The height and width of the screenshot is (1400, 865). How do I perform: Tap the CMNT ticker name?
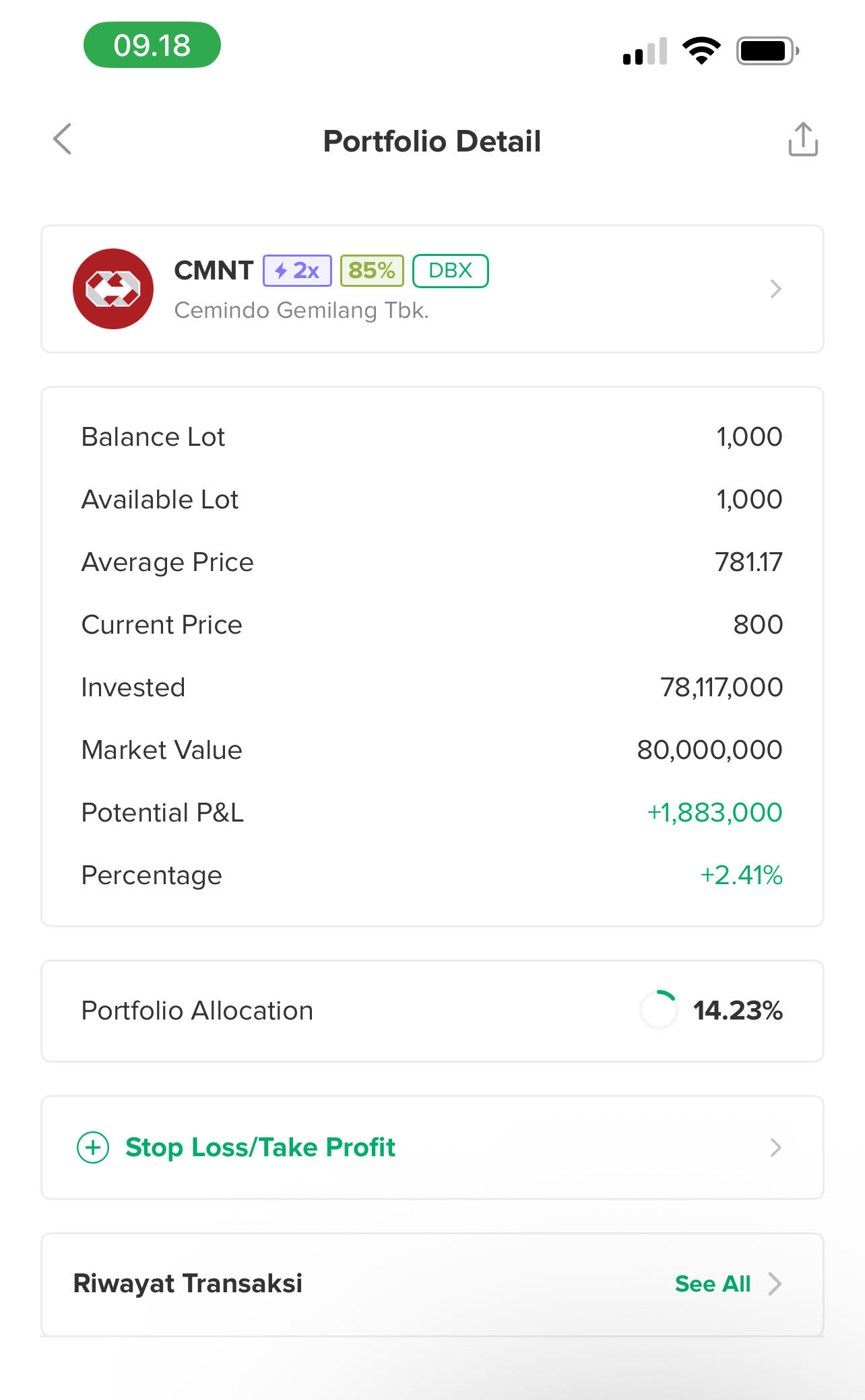tap(214, 271)
